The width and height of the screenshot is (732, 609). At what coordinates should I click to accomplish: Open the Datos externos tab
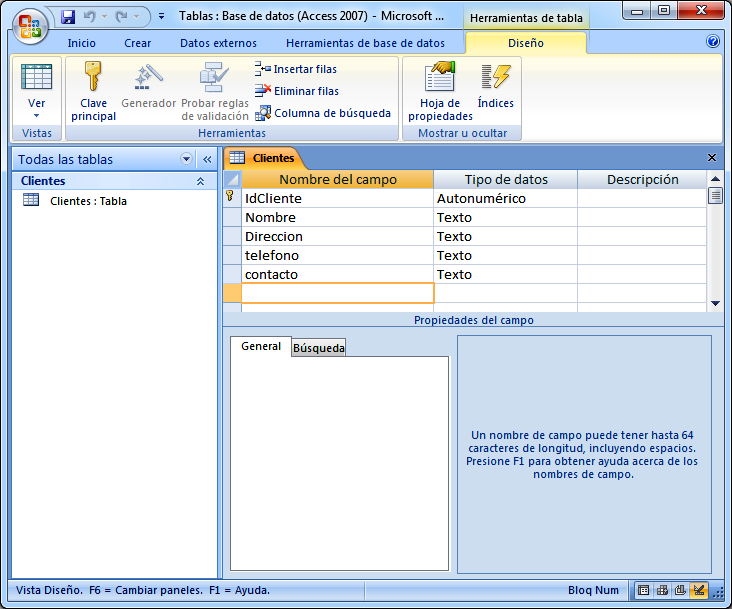pyautogui.click(x=218, y=43)
